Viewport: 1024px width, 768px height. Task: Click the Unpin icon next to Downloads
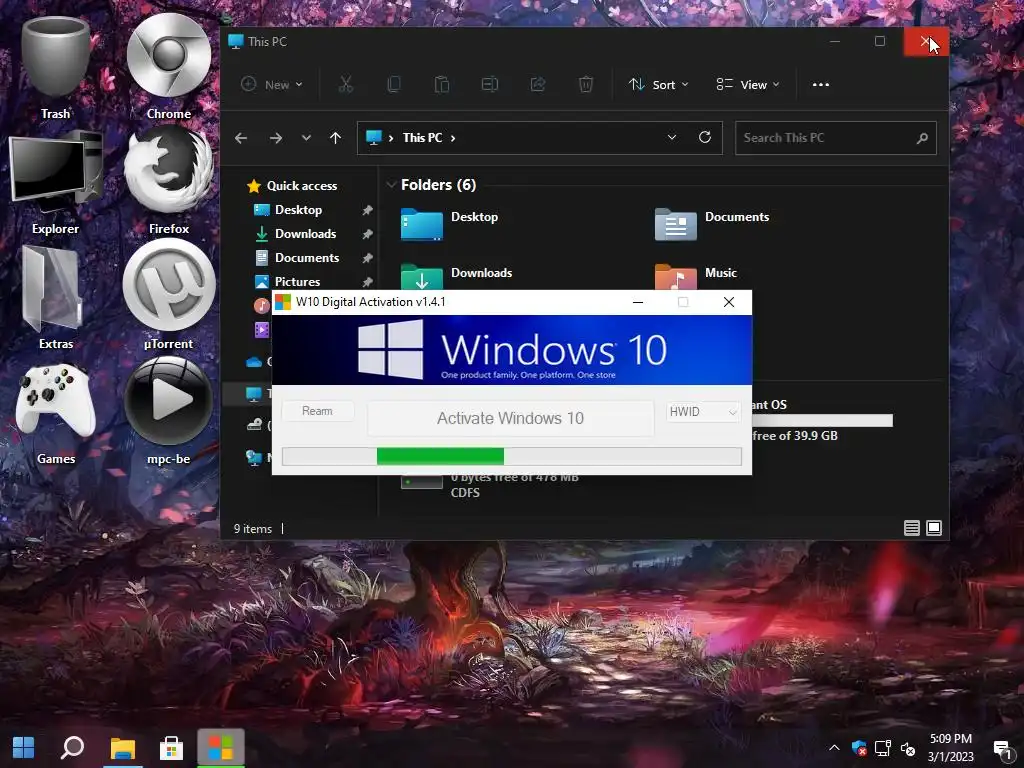click(367, 234)
